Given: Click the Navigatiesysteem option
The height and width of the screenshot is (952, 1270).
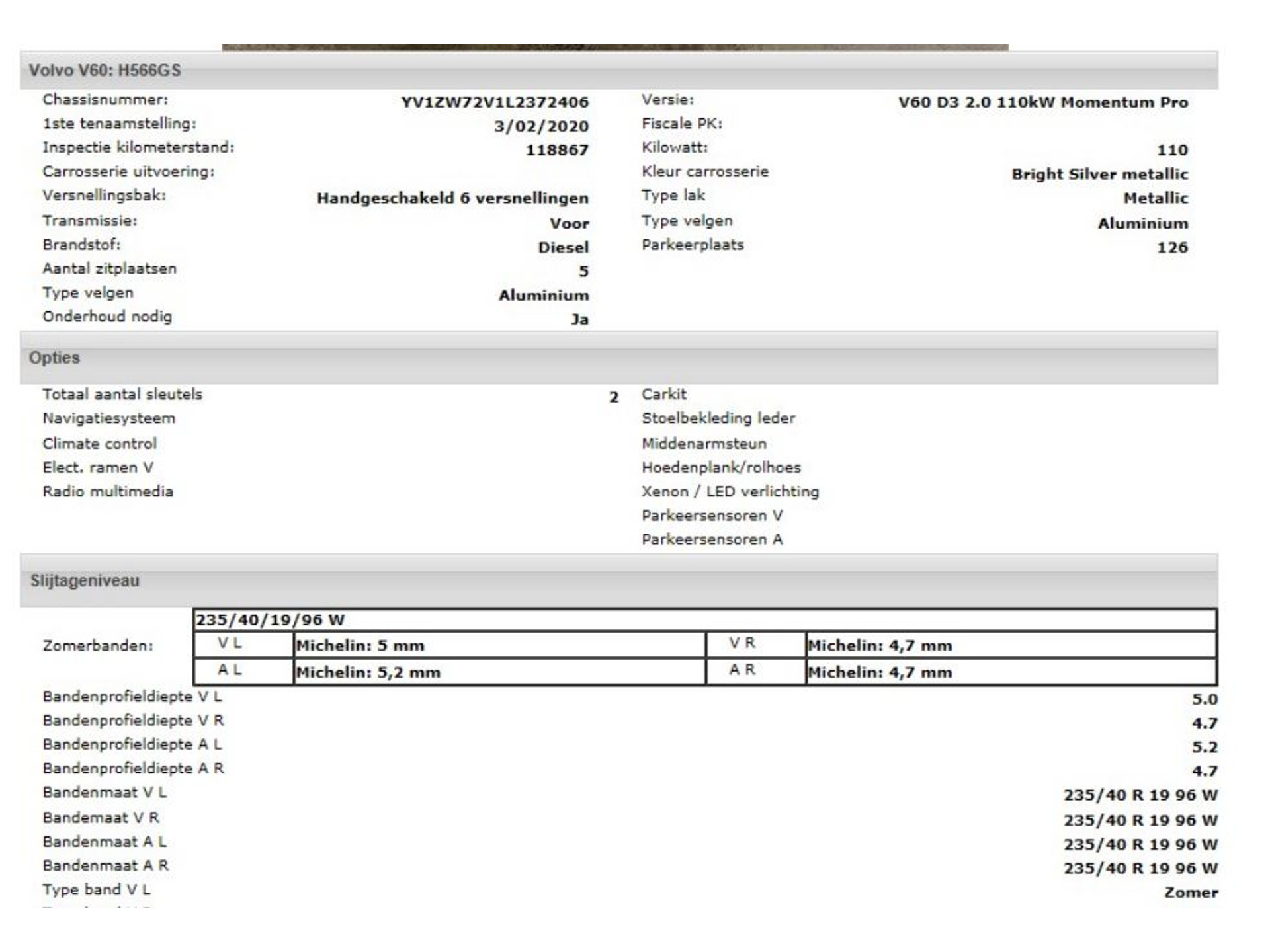Looking at the screenshot, I should [x=109, y=418].
